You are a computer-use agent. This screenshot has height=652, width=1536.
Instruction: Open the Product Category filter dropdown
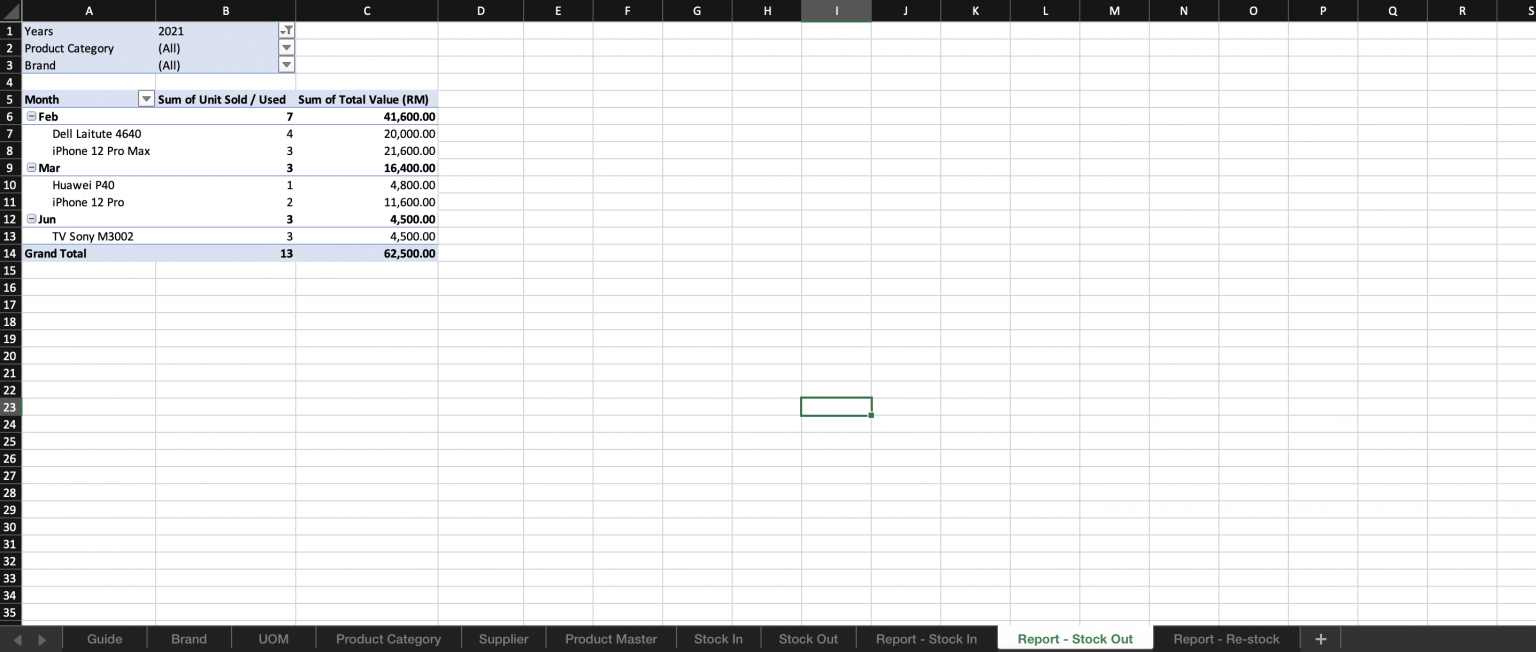click(287, 47)
